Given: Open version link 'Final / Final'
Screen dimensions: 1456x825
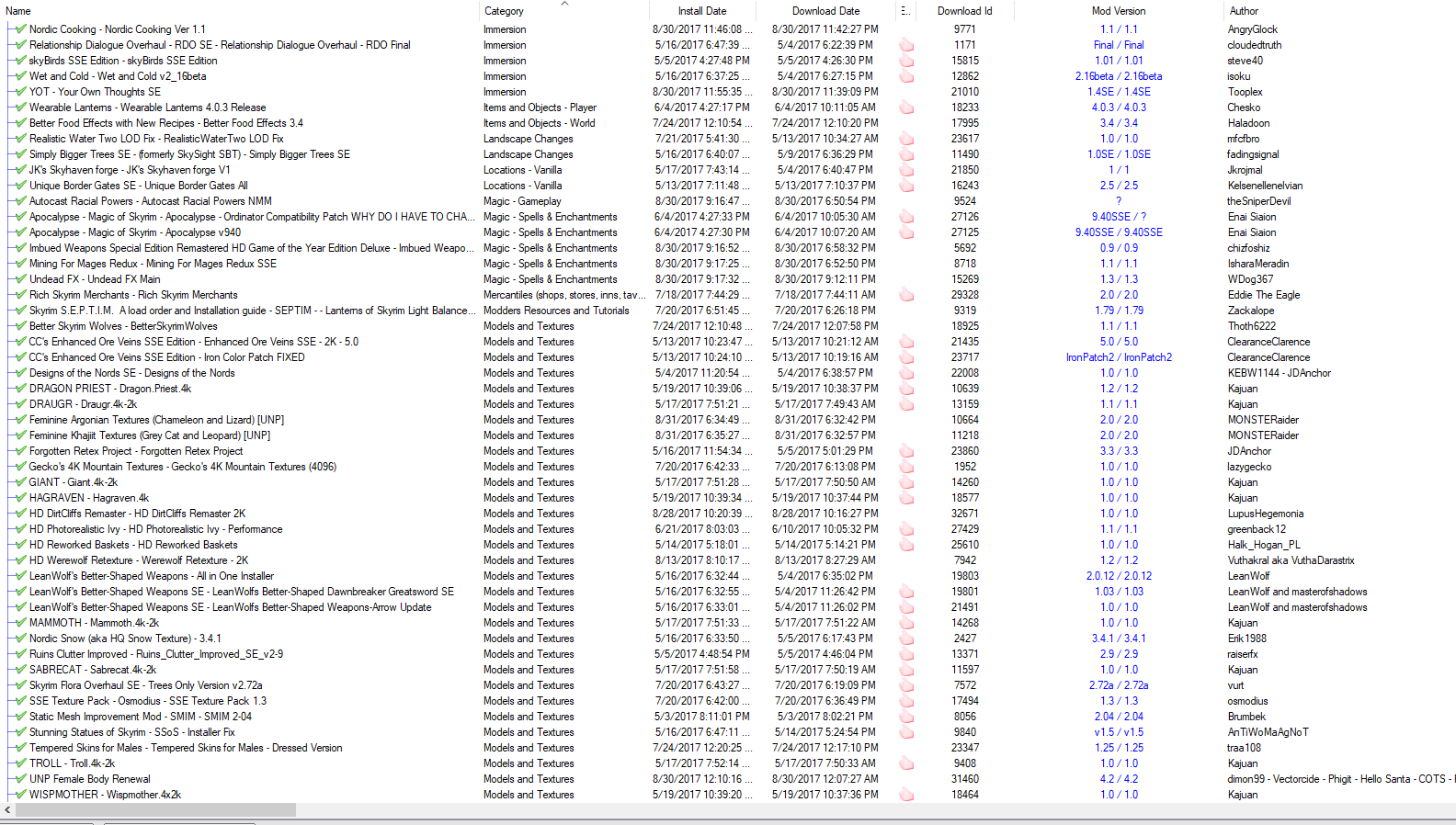Looking at the screenshot, I should tap(1119, 45).
